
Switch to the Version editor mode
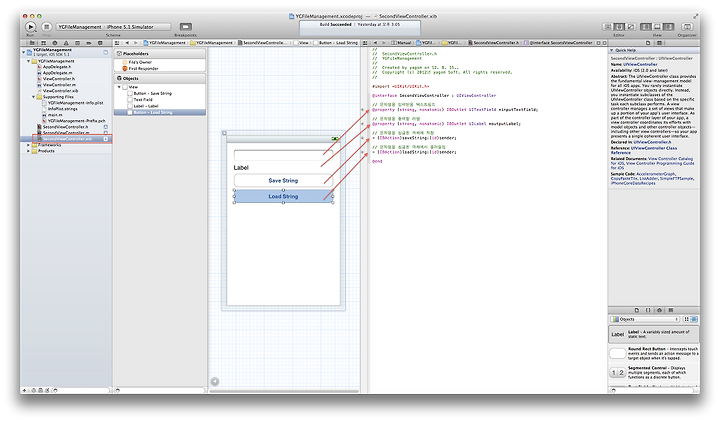(630, 27)
